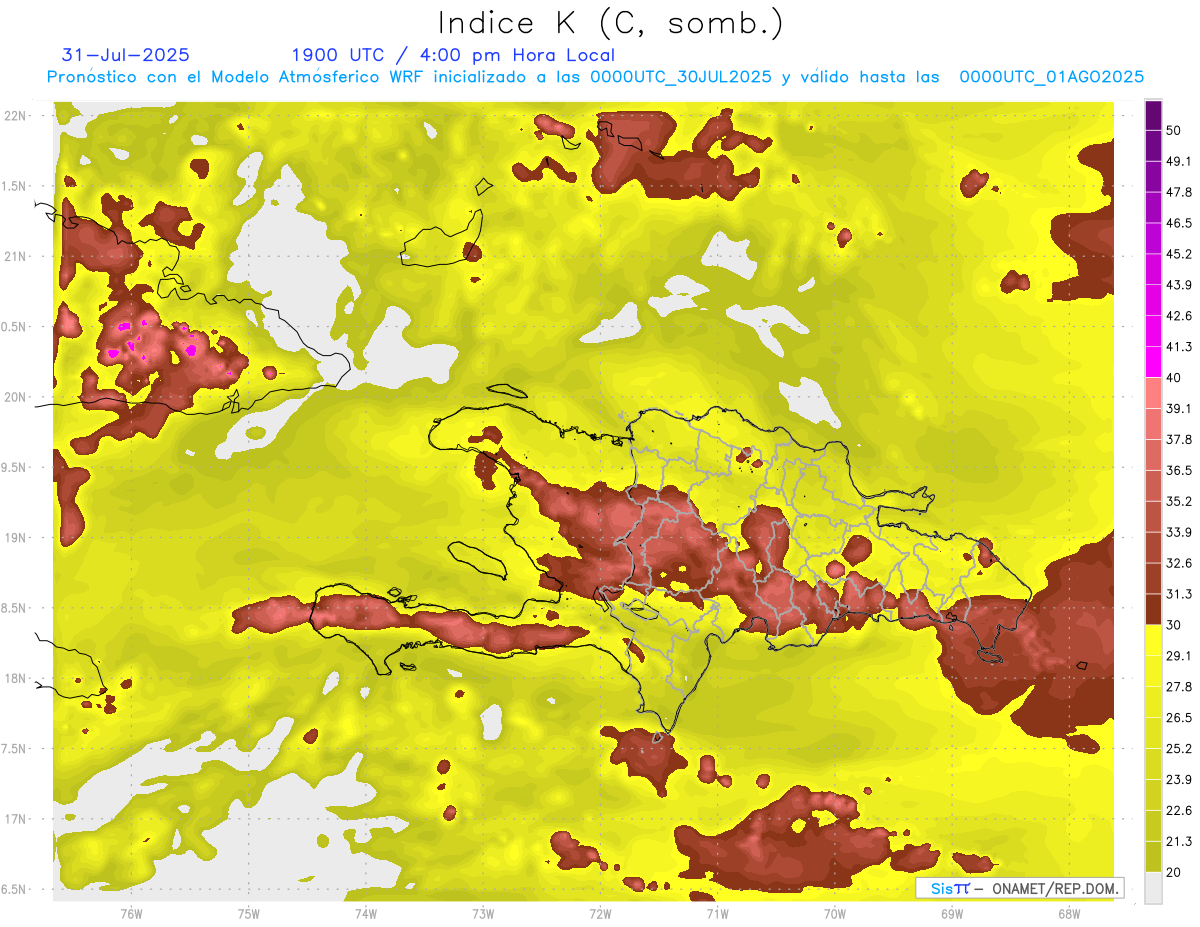1200x927 pixels.
Task: Click the longitude axis label '74W'
Action: click(x=365, y=914)
